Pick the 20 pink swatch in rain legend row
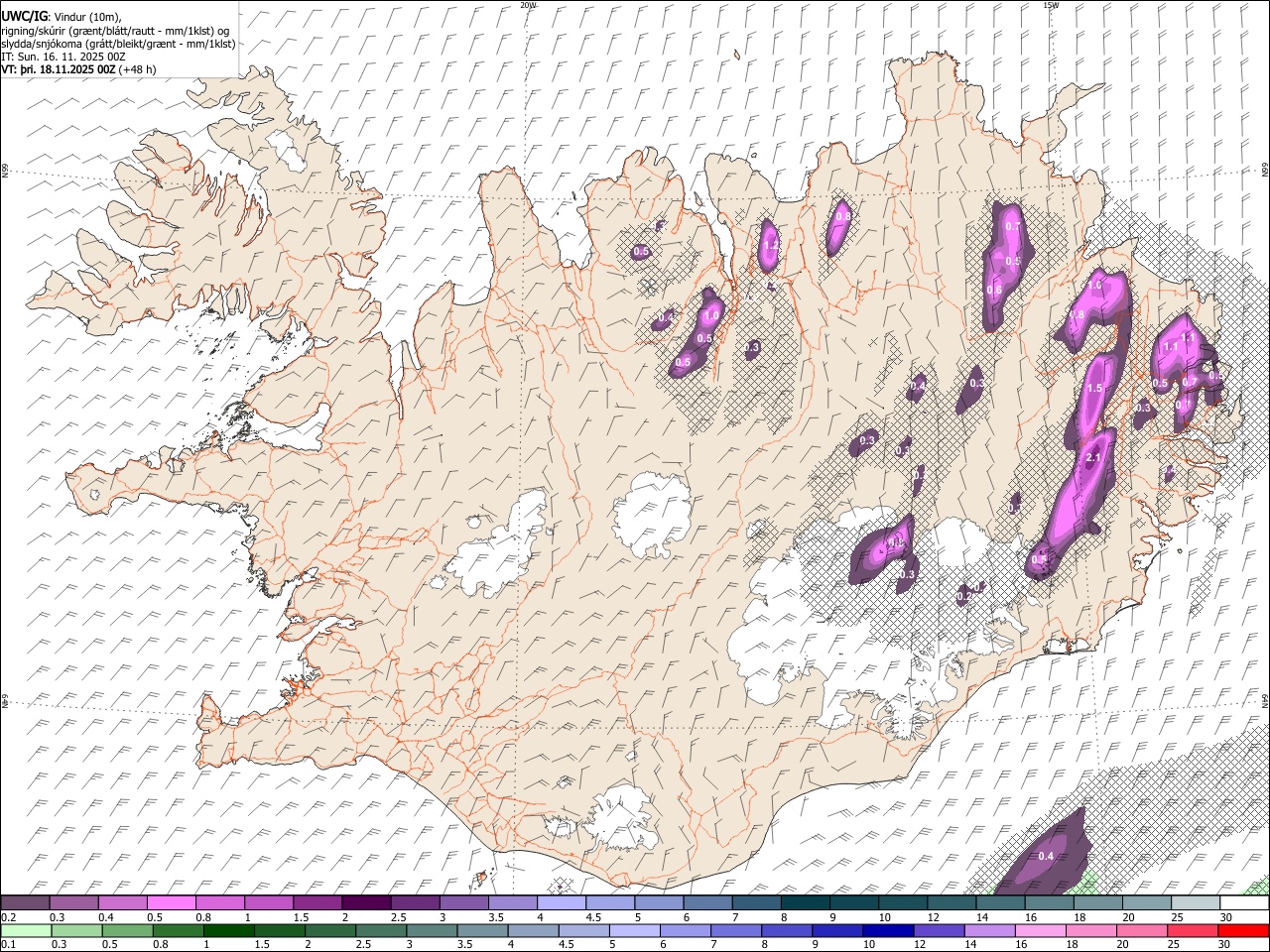The width and height of the screenshot is (1270, 952). [1142, 930]
